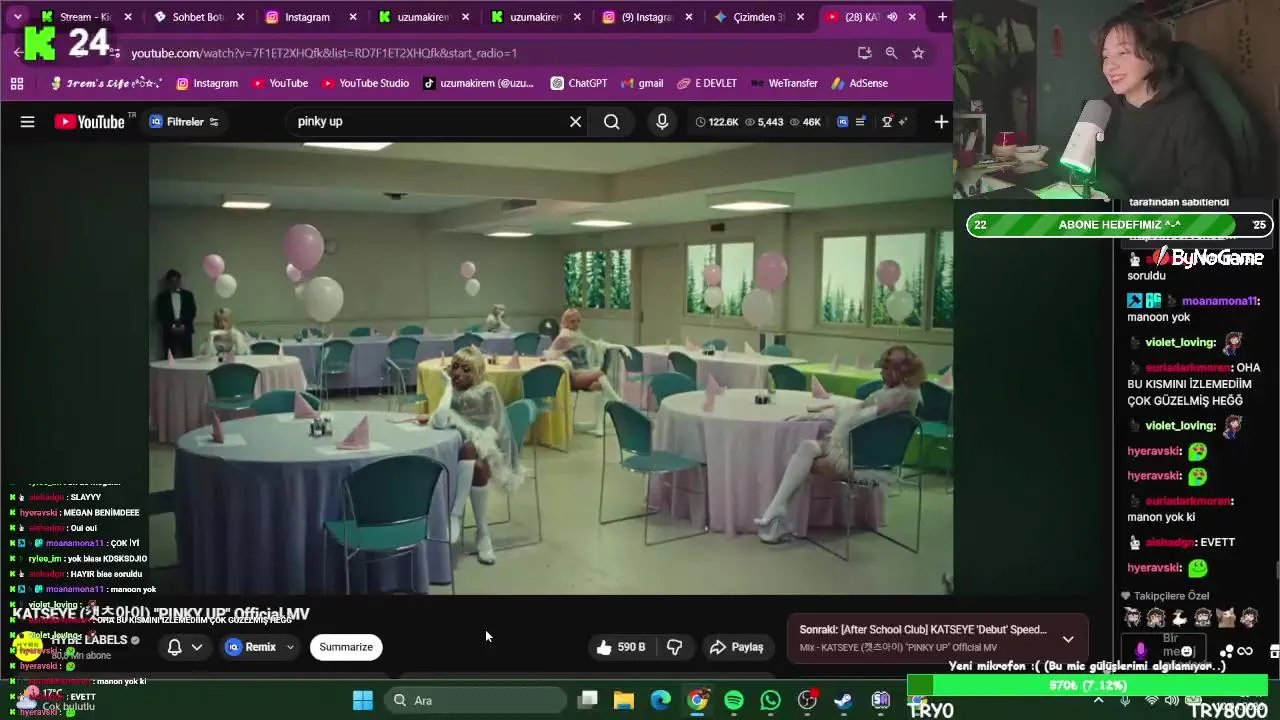Switch to the '(9) Instagram' browser tab

click(x=648, y=17)
